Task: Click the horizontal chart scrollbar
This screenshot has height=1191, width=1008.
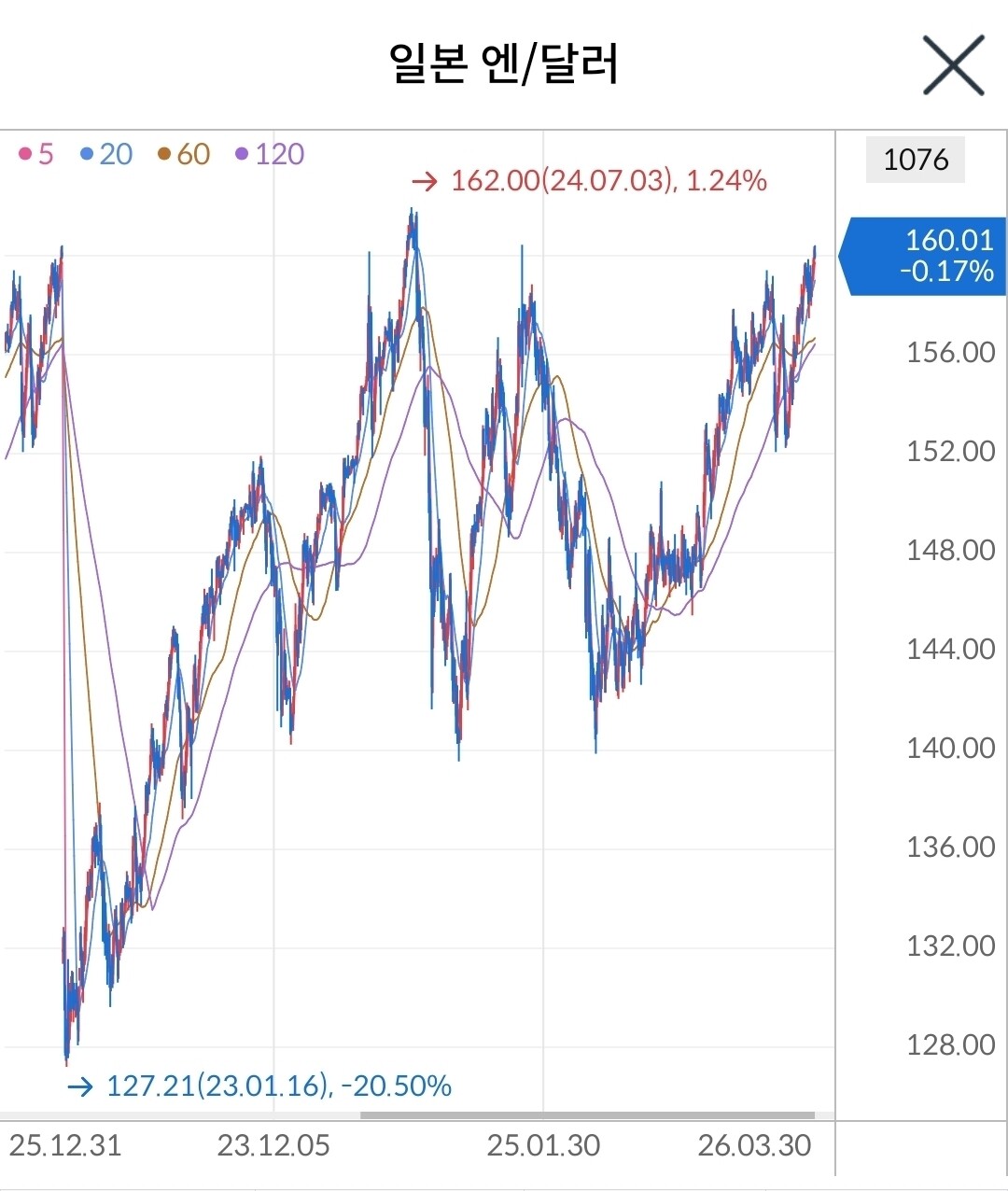Action: [x=587, y=1114]
